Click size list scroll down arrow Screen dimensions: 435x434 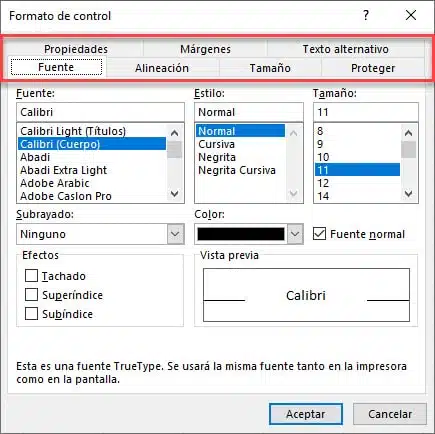click(408, 193)
